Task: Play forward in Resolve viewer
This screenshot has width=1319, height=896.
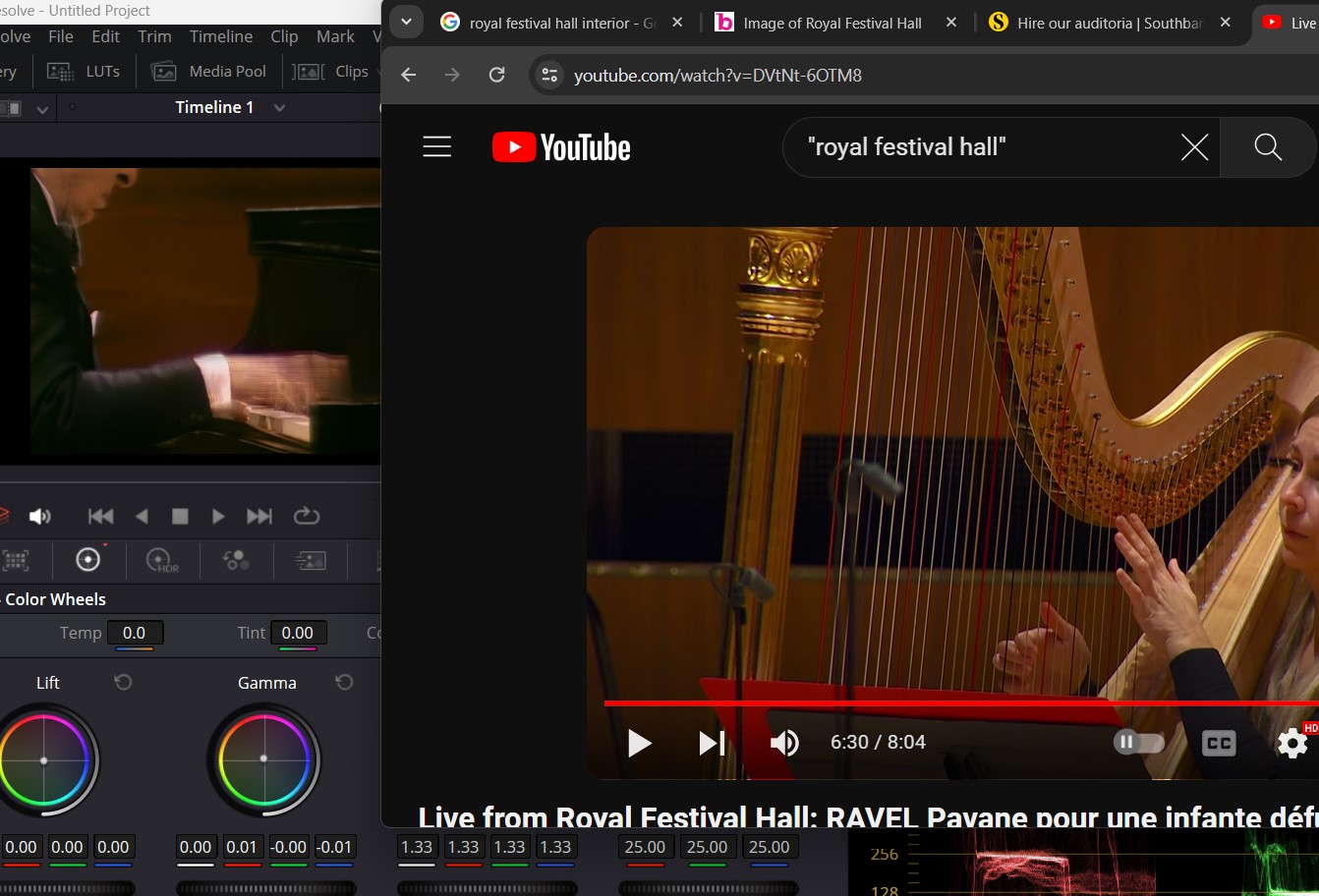Action: pyautogui.click(x=218, y=516)
